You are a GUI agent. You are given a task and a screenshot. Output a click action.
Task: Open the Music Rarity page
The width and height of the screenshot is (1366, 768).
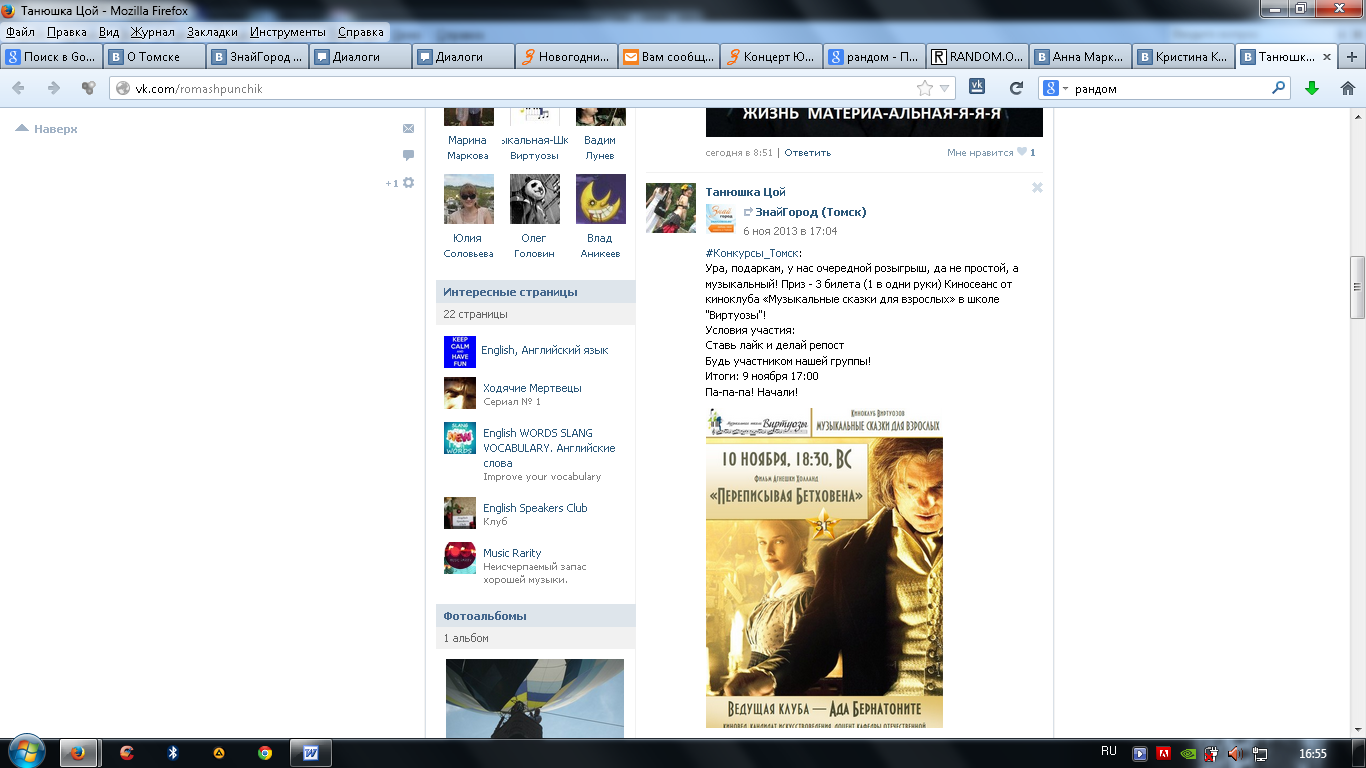[x=512, y=553]
